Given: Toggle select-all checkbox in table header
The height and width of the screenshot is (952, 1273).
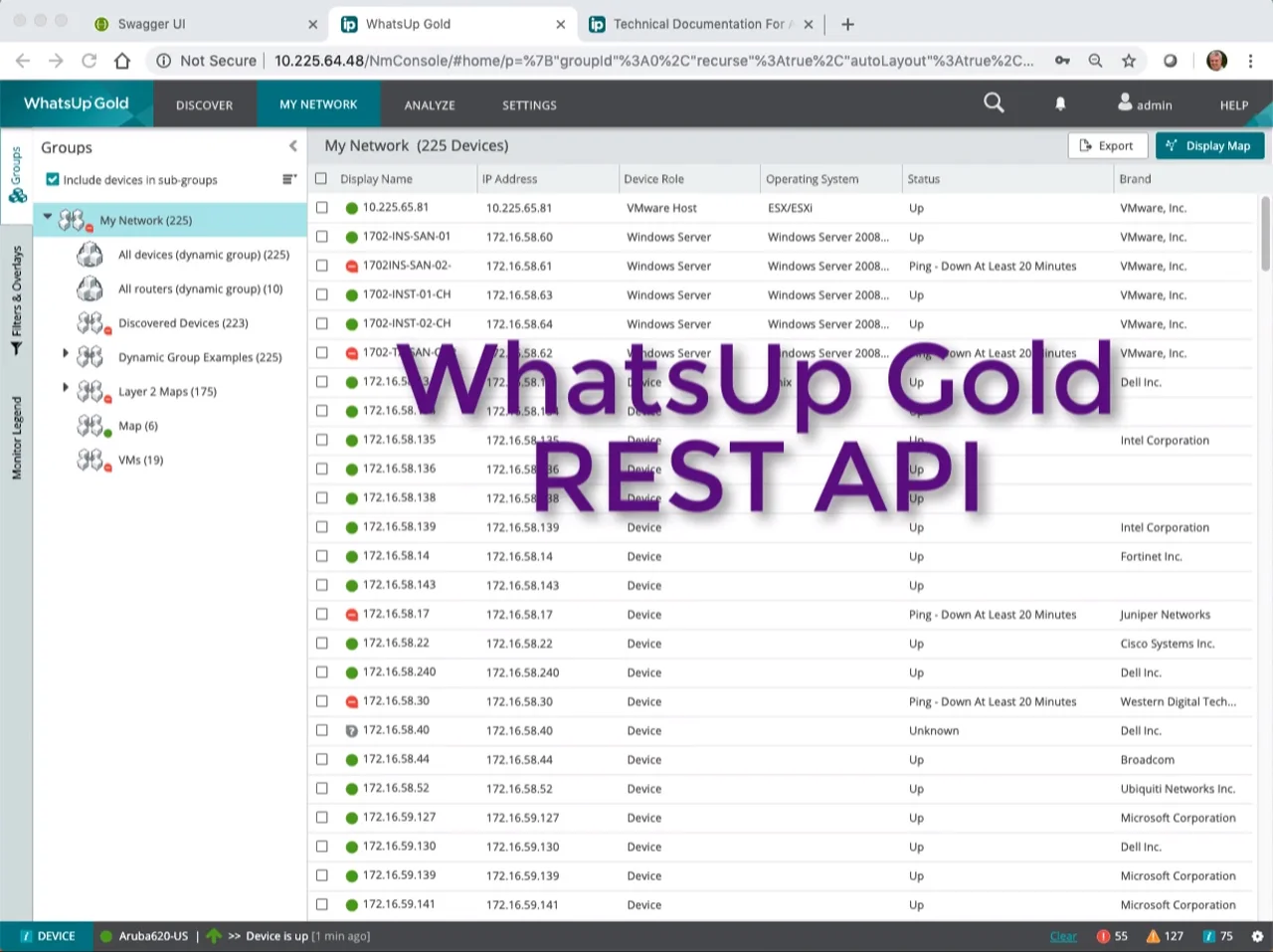Looking at the screenshot, I should click(321, 179).
